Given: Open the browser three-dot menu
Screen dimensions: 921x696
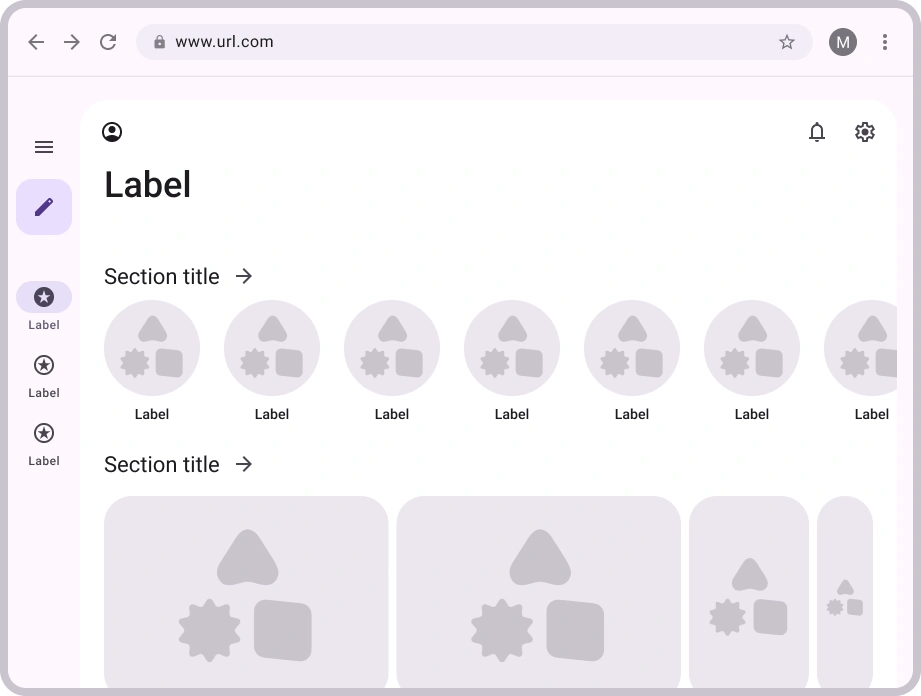Looking at the screenshot, I should [x=885, y=42].
